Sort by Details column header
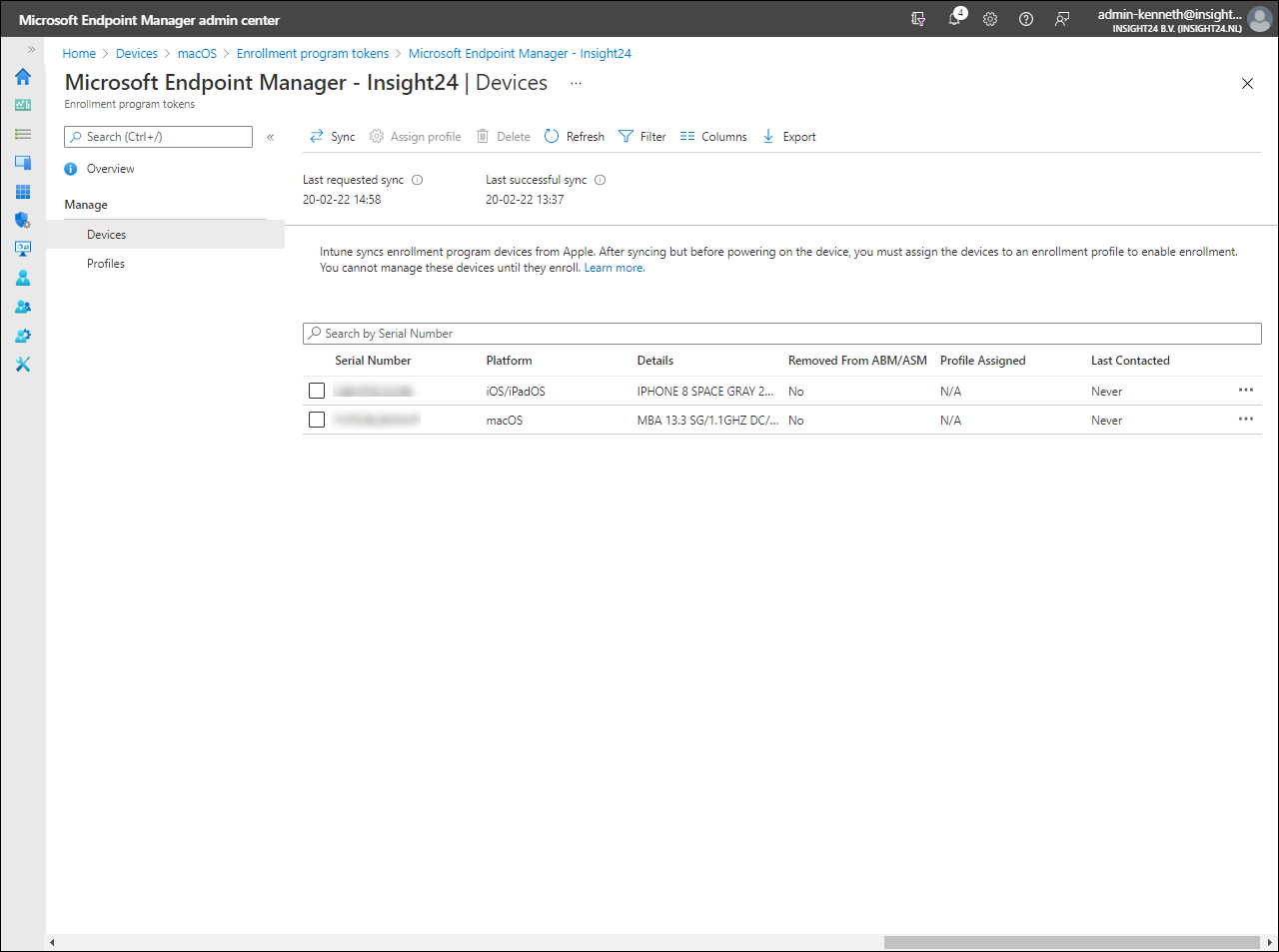Screen dimensions: 1279x952 (655, 361)
